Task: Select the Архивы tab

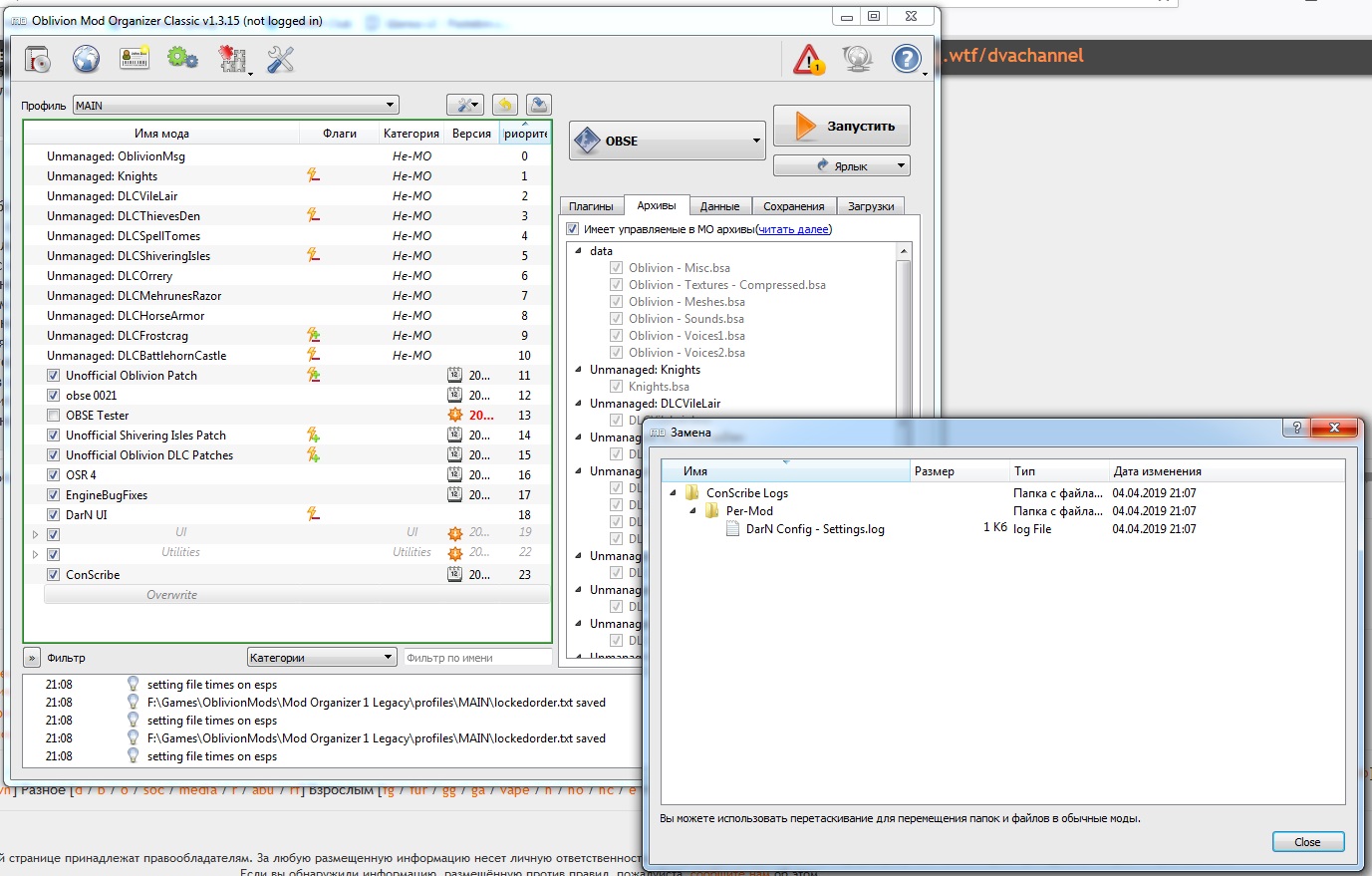Action: (657, 205)
